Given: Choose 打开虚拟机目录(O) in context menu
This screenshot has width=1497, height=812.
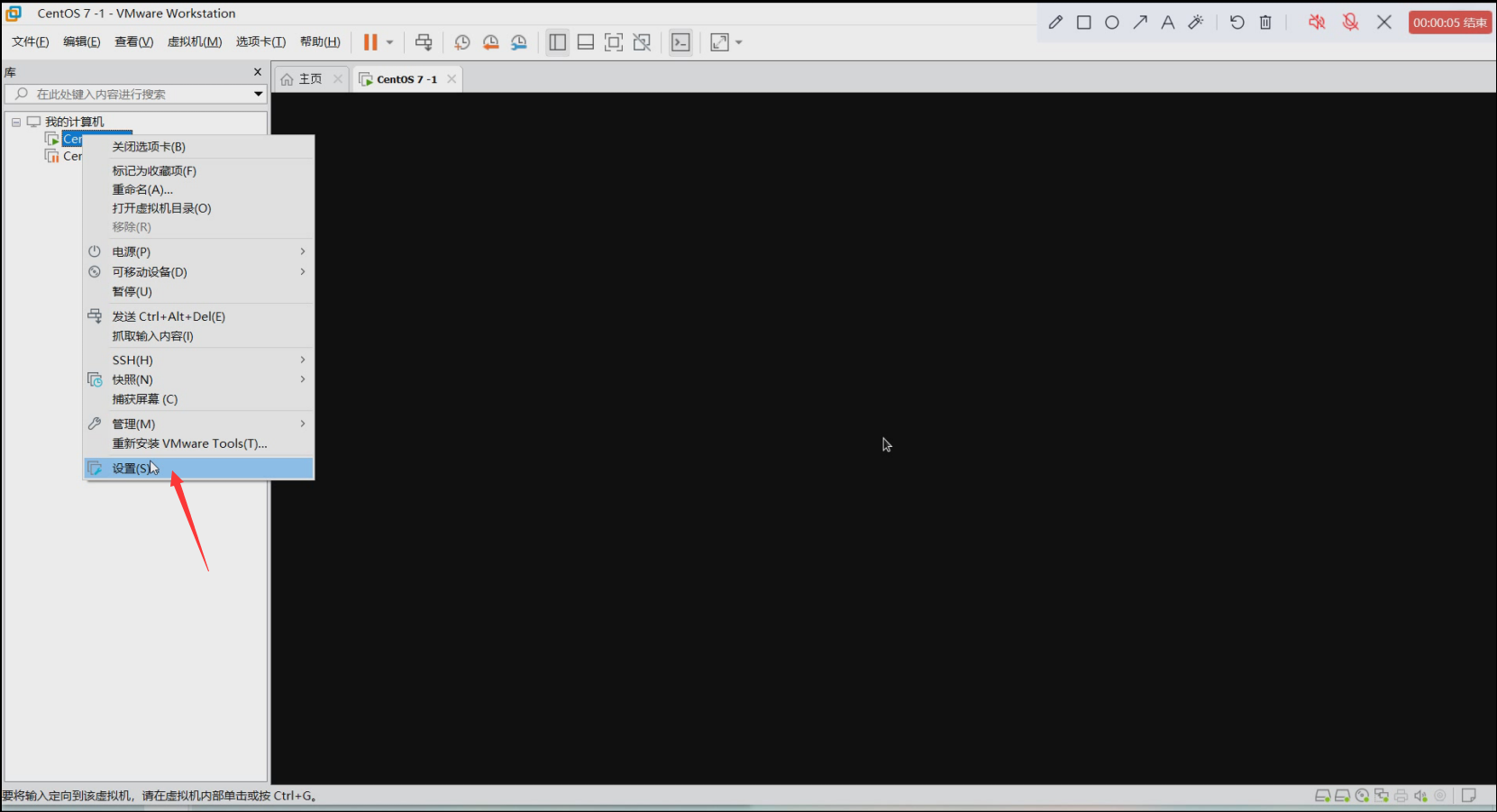Looking at the screenshot, I should (198, 208).
